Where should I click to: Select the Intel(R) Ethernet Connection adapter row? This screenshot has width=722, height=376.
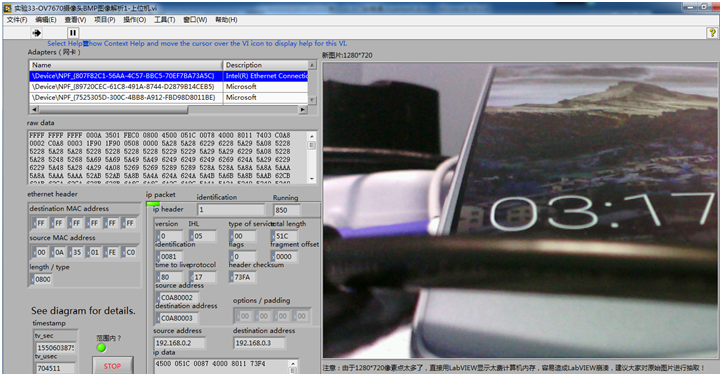[x=169, y=76]
